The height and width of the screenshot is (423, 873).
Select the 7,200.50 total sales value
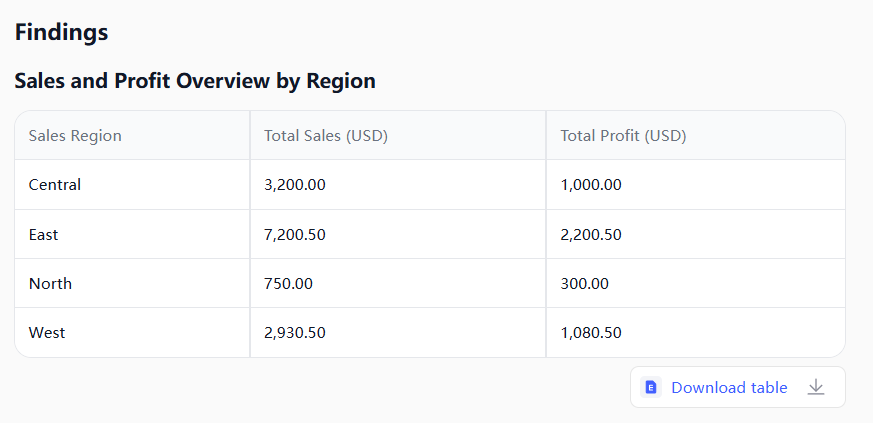click(x=295, y=234)
